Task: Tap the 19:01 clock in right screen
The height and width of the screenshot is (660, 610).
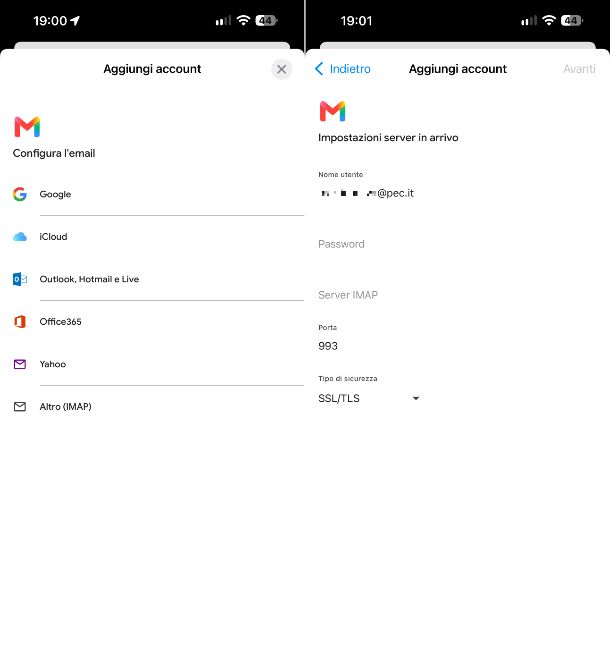Action: [356, 21]
